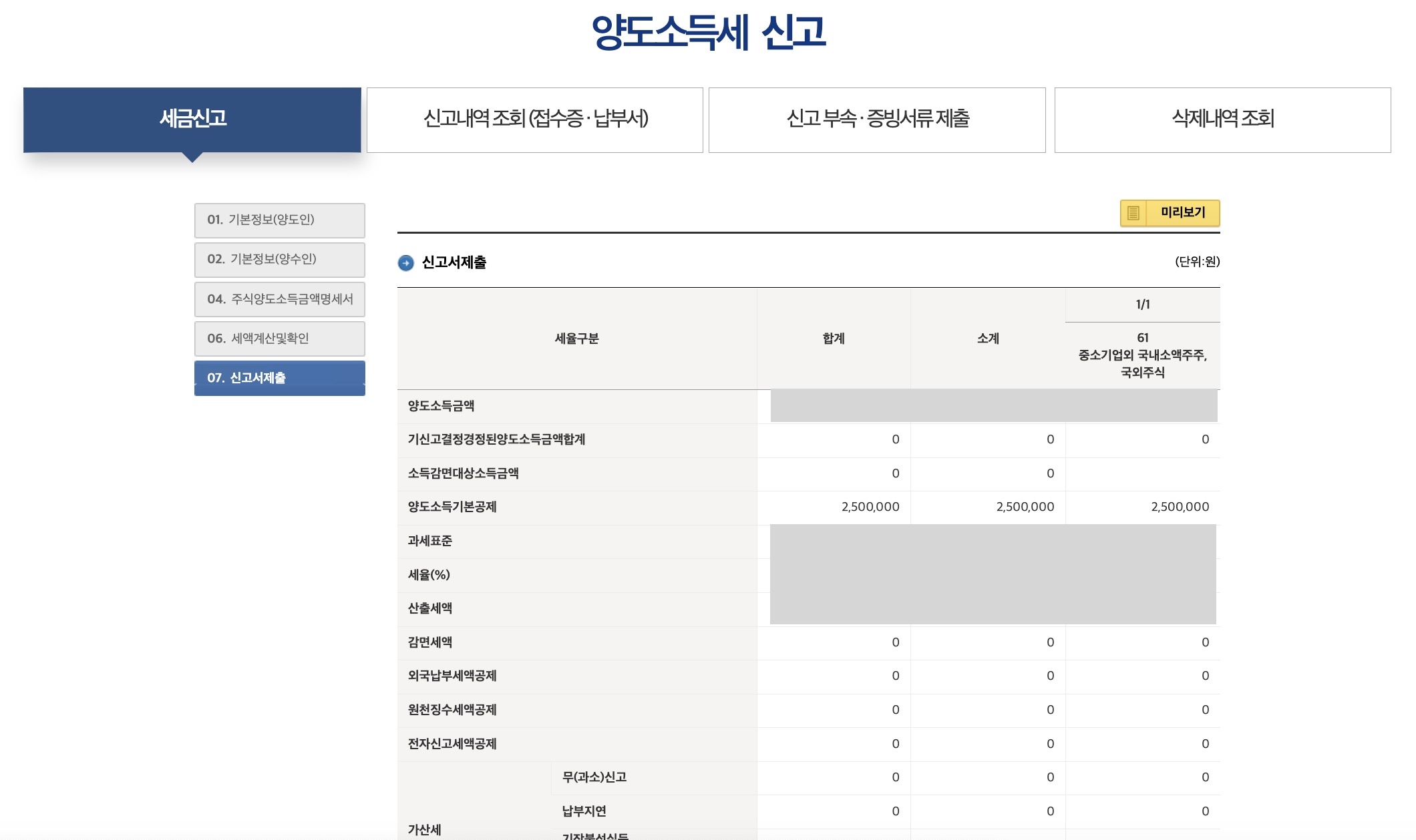Click the 소계 column header
The height and width of the screenshot is (840, 1416).
tap(988, 339)
